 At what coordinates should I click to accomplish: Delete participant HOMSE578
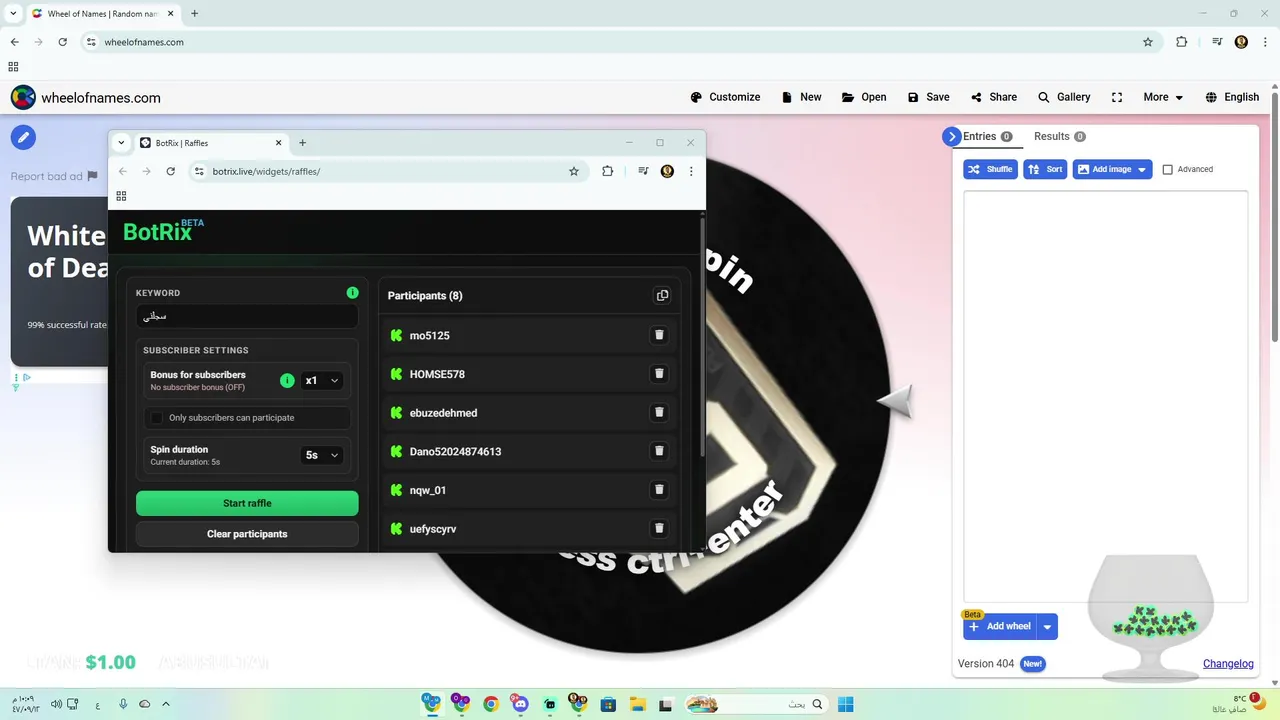click(x=659, y=374)
